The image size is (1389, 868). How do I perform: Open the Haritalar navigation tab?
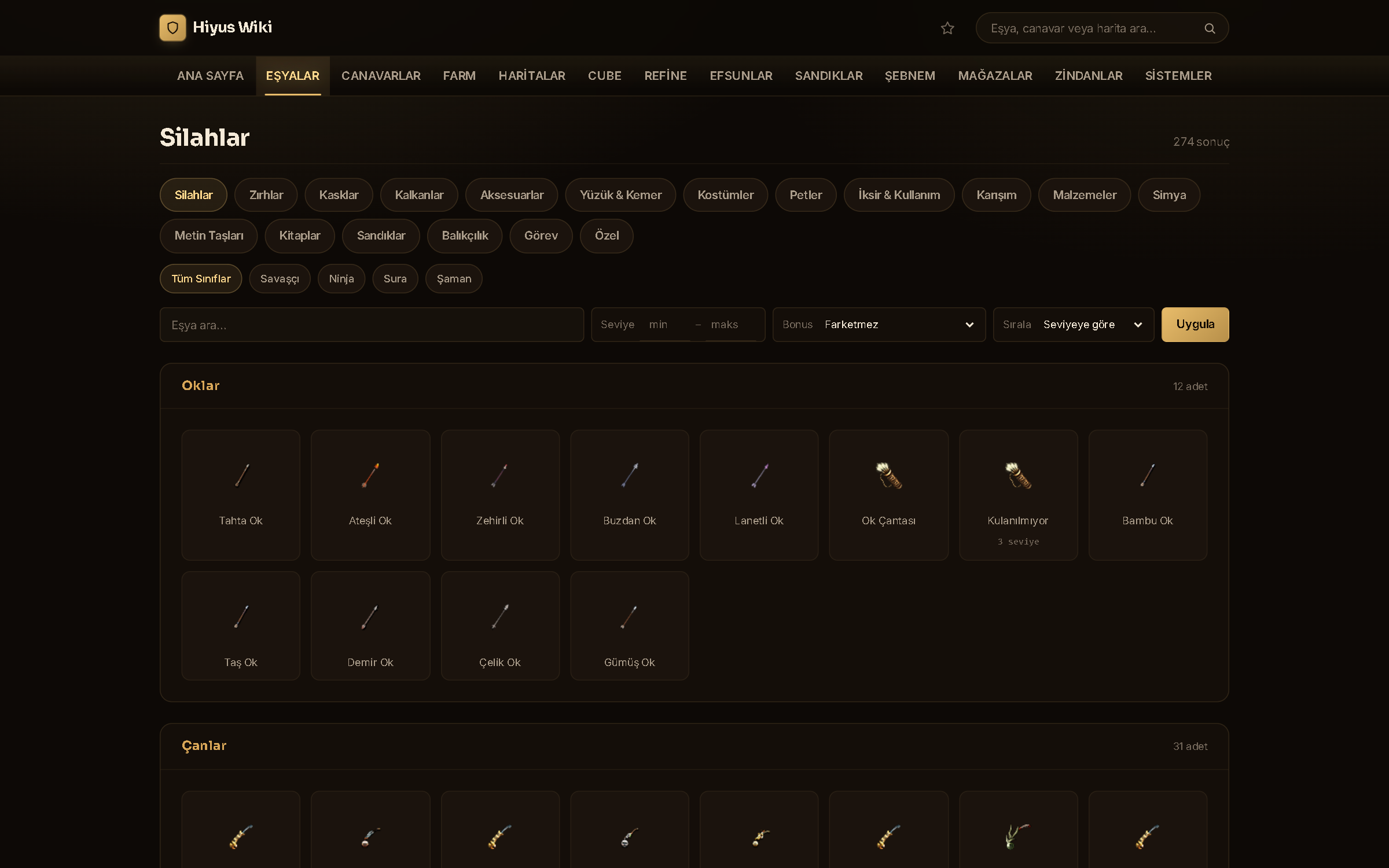click(532, 76)
